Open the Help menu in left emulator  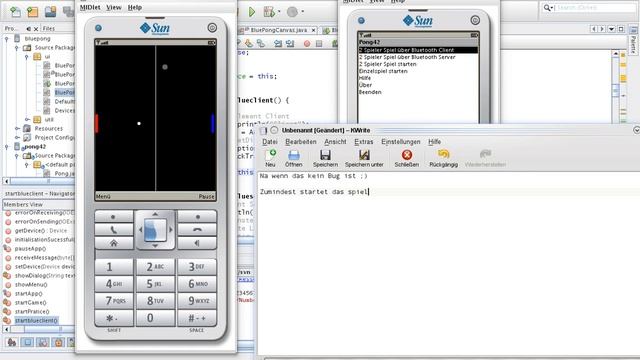click(135, 7)
